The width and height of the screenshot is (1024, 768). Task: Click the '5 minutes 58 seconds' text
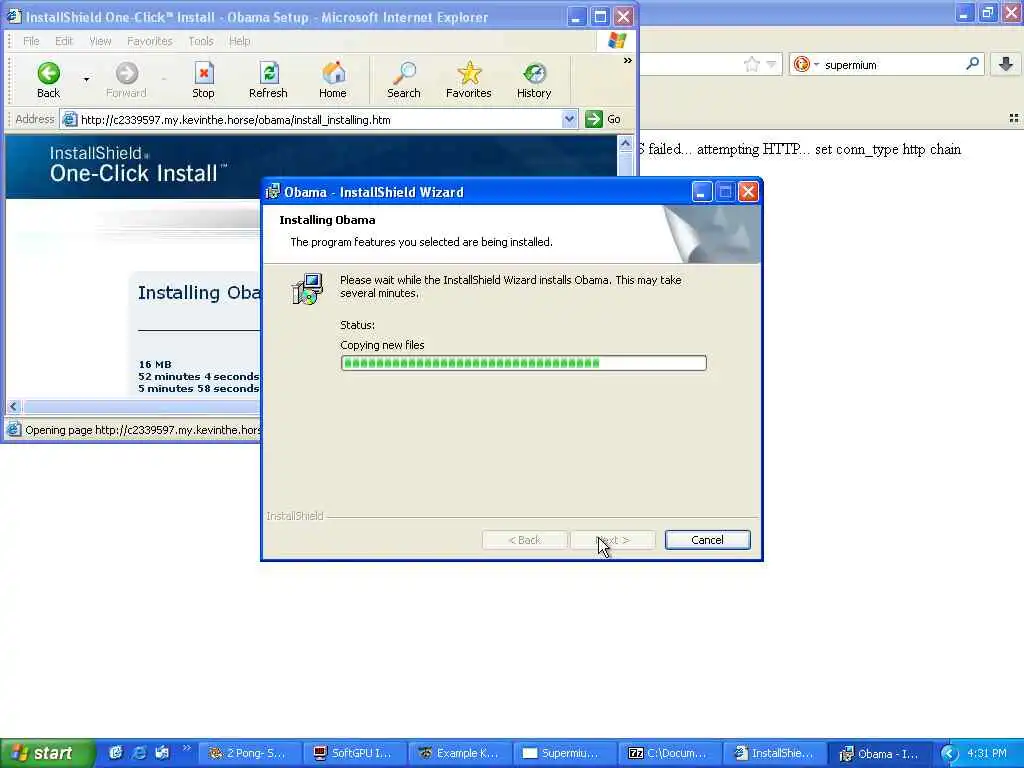tap(199, 388)
